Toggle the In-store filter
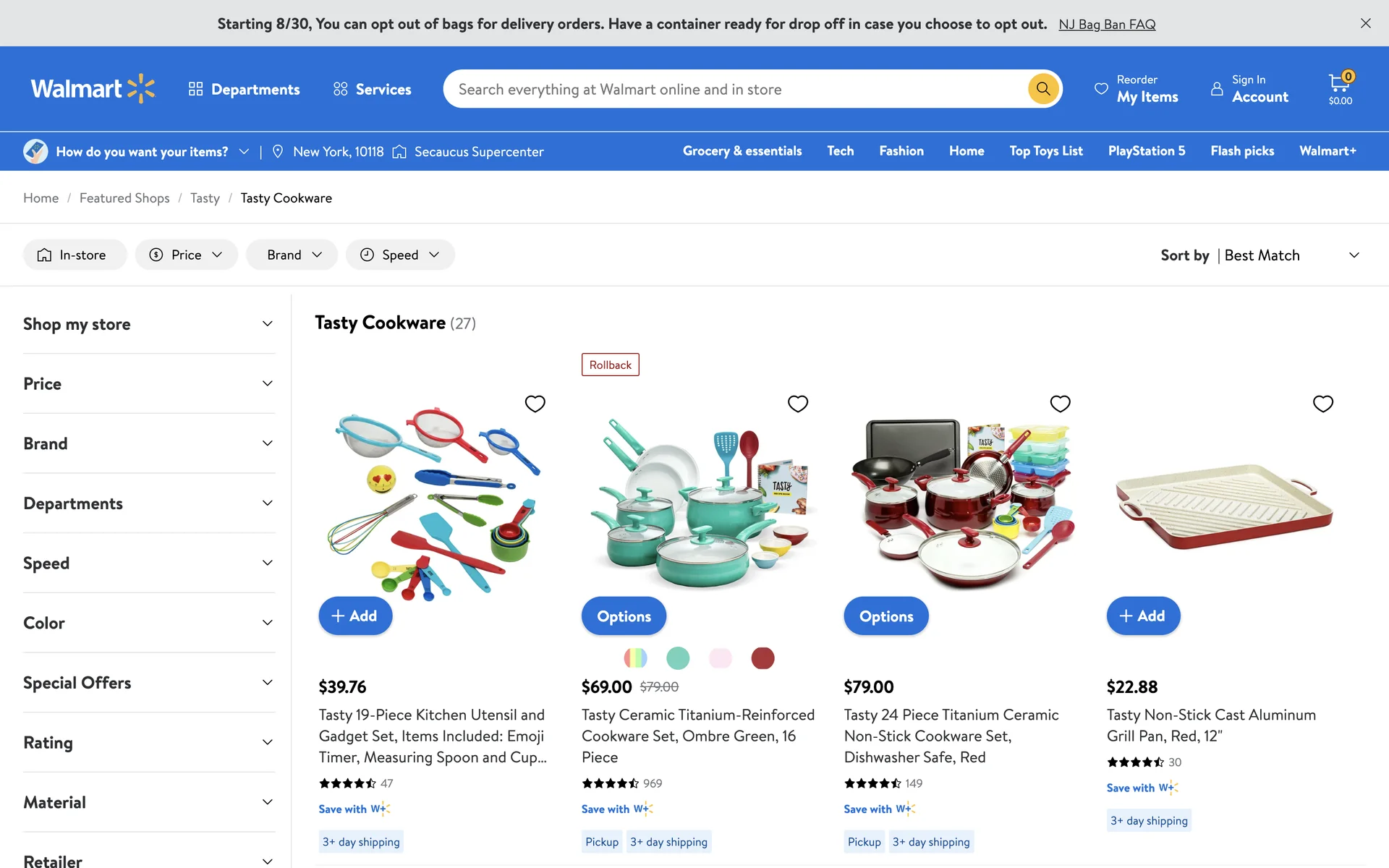 [x=75, y=255]
